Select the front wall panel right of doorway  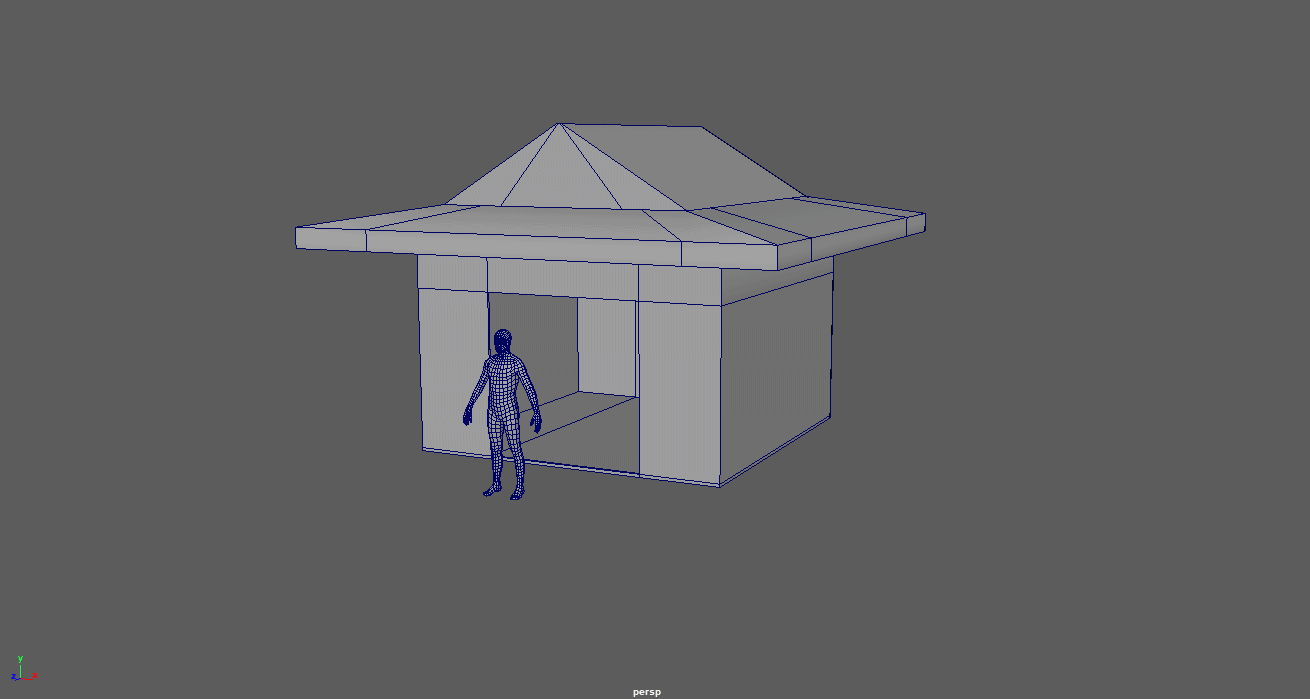[680, 390]
